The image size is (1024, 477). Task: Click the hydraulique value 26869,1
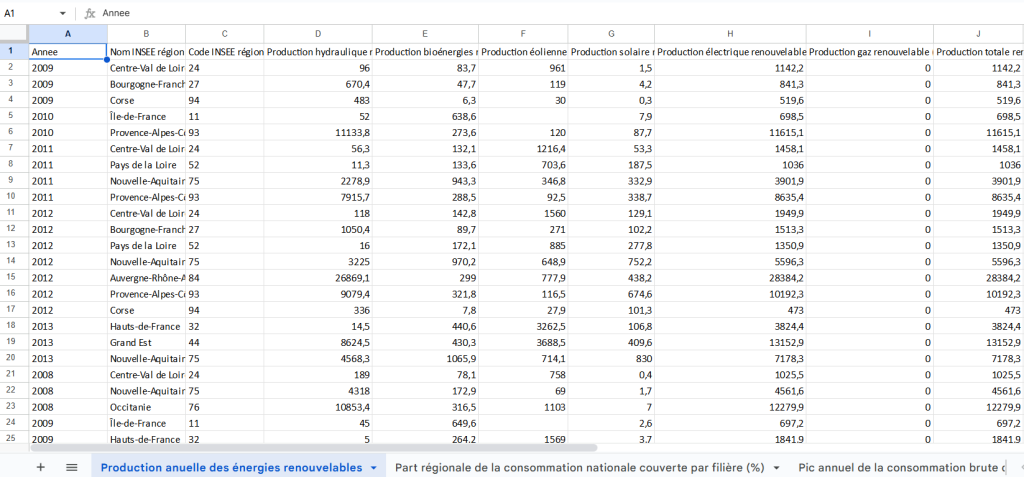[x=318, y=277]
